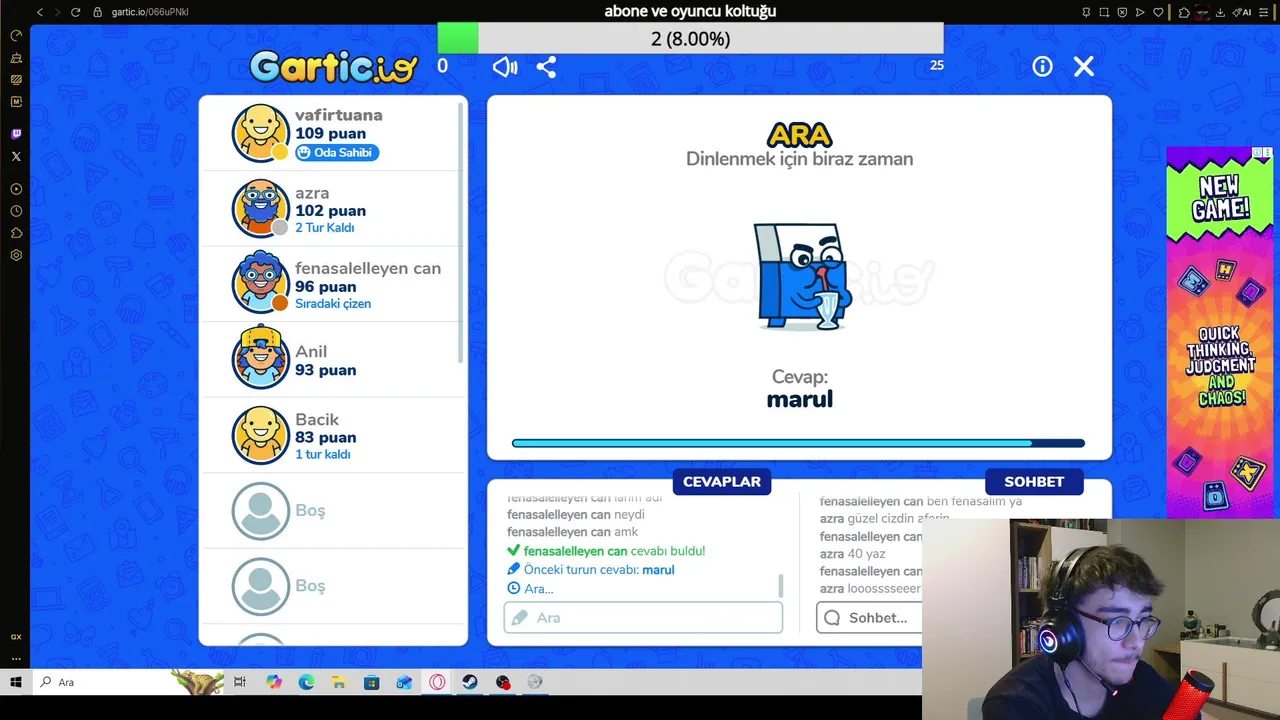
Task: Open File Explorer from the taskbar
Action: click(339, 682)
